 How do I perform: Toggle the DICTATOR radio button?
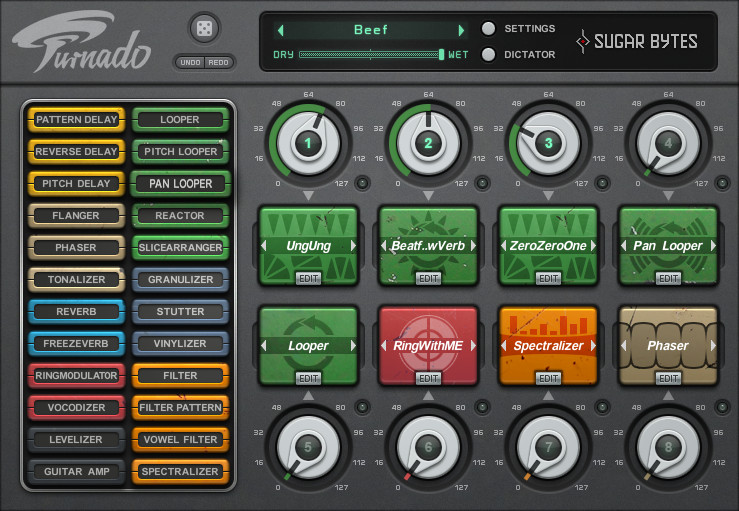[x=489, y=55]
